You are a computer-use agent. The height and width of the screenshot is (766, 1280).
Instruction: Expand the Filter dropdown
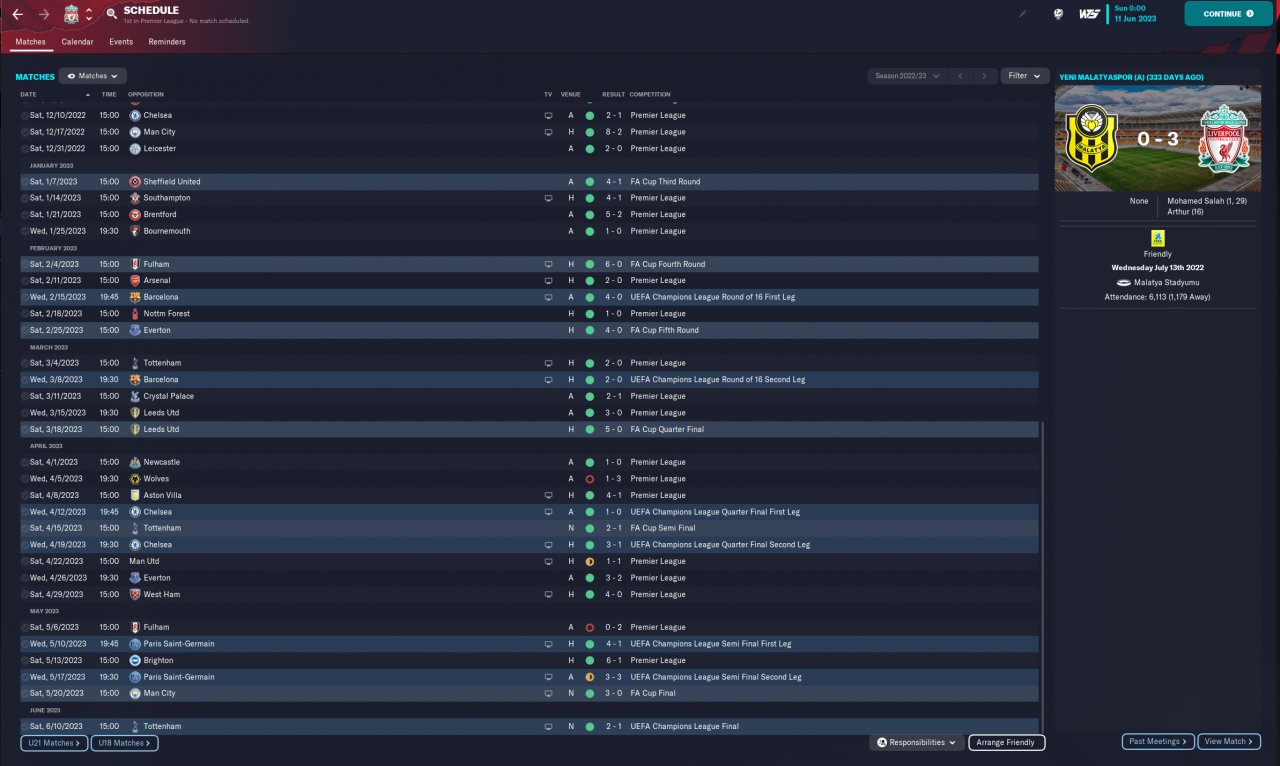click(x=1024, y=76)
